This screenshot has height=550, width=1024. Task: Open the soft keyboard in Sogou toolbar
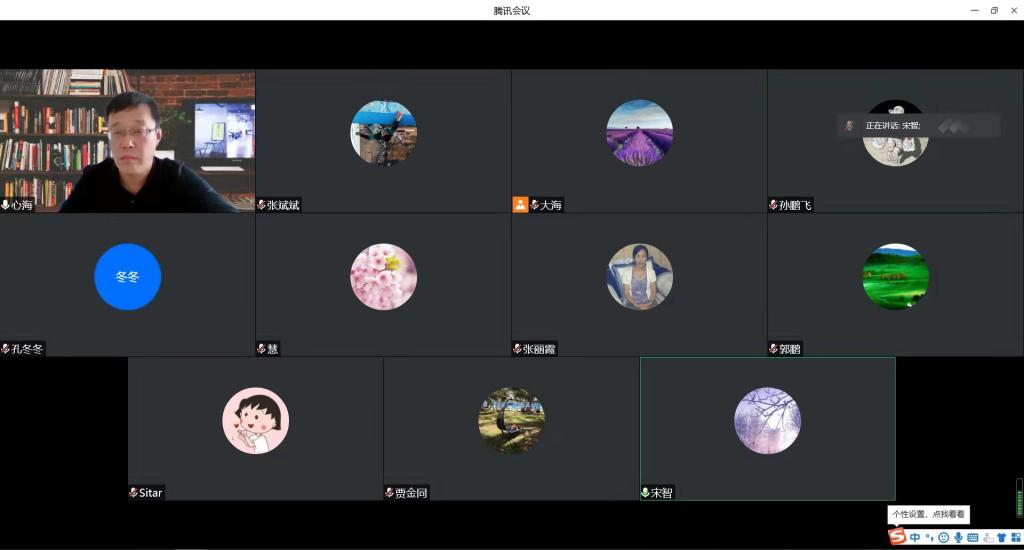click(x=972, y=538)
